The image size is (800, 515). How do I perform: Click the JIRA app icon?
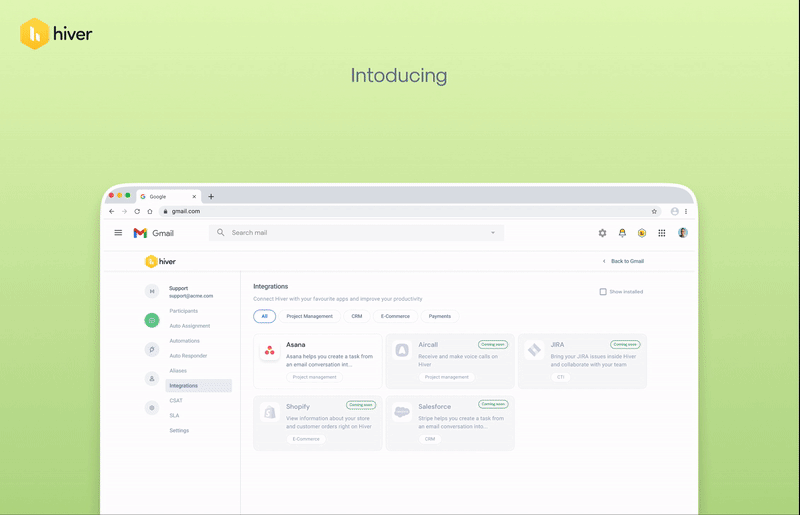(x=534, y=351)
